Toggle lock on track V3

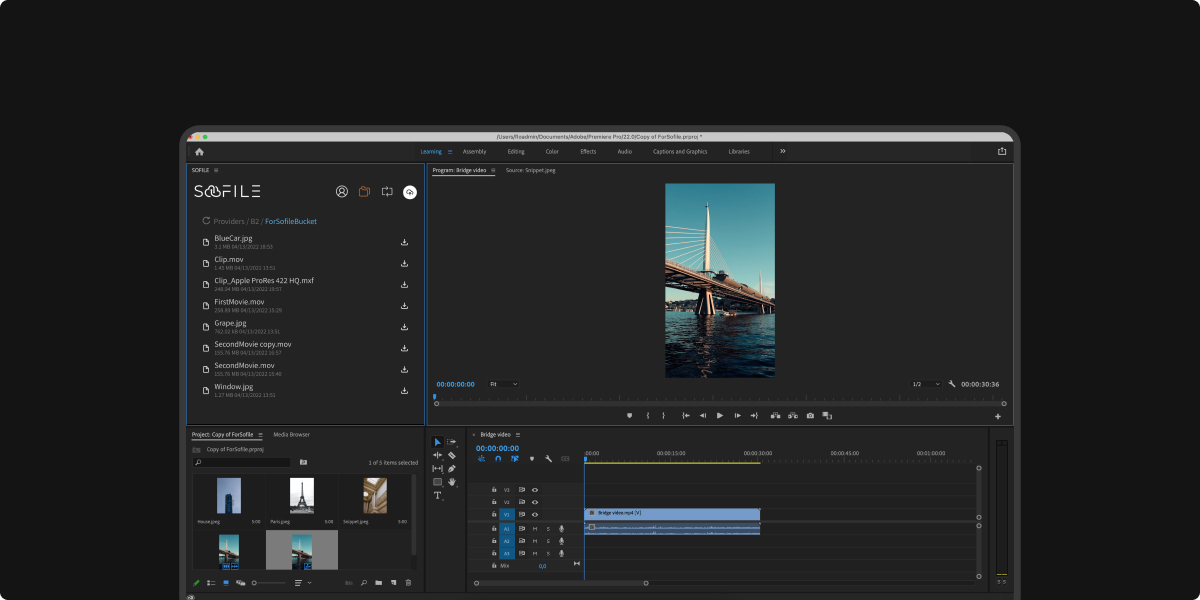pyautogui.click(x=494, y=489)
